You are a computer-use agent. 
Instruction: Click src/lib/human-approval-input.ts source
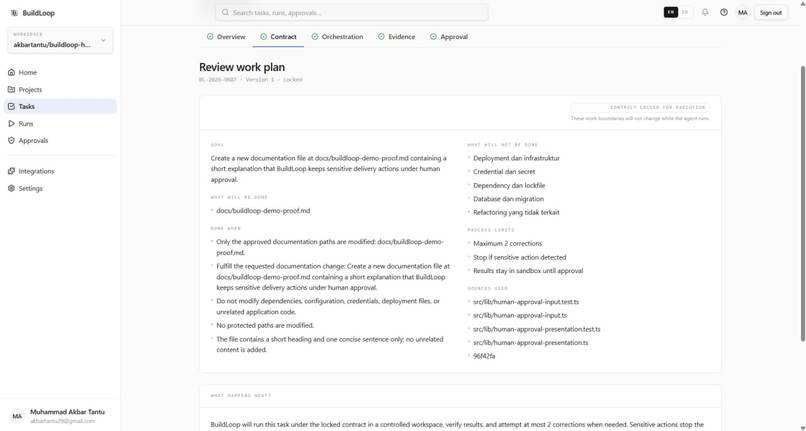pyautogui.click(x=520, y=315)
